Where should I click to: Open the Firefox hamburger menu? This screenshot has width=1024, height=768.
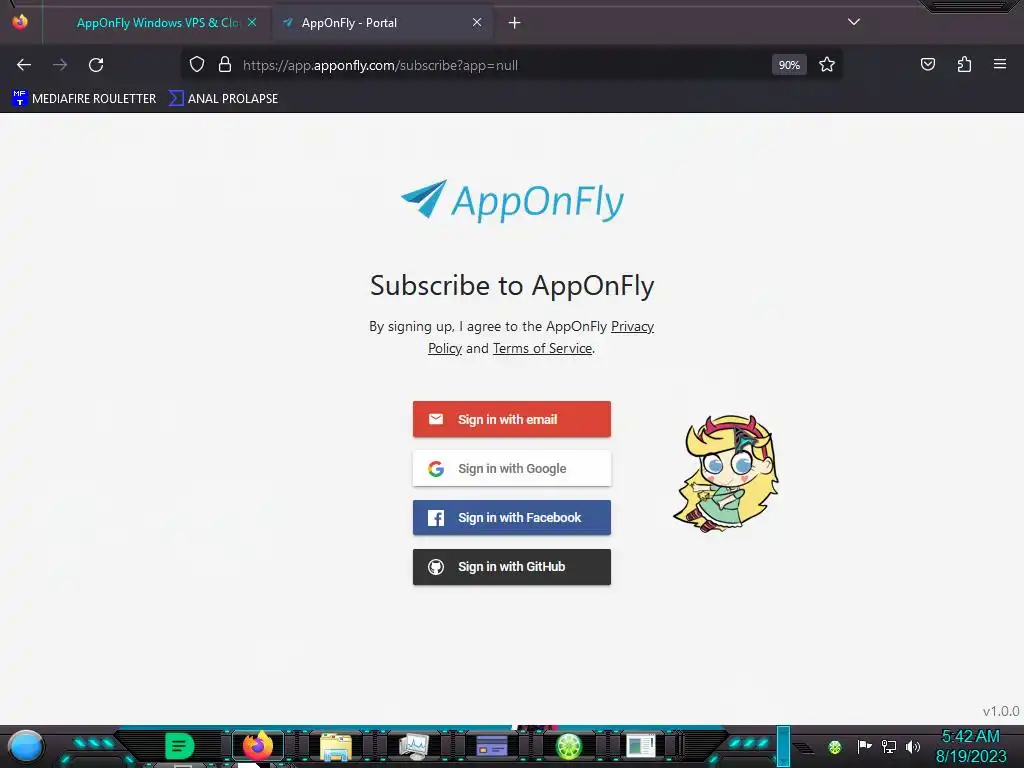1000,64
